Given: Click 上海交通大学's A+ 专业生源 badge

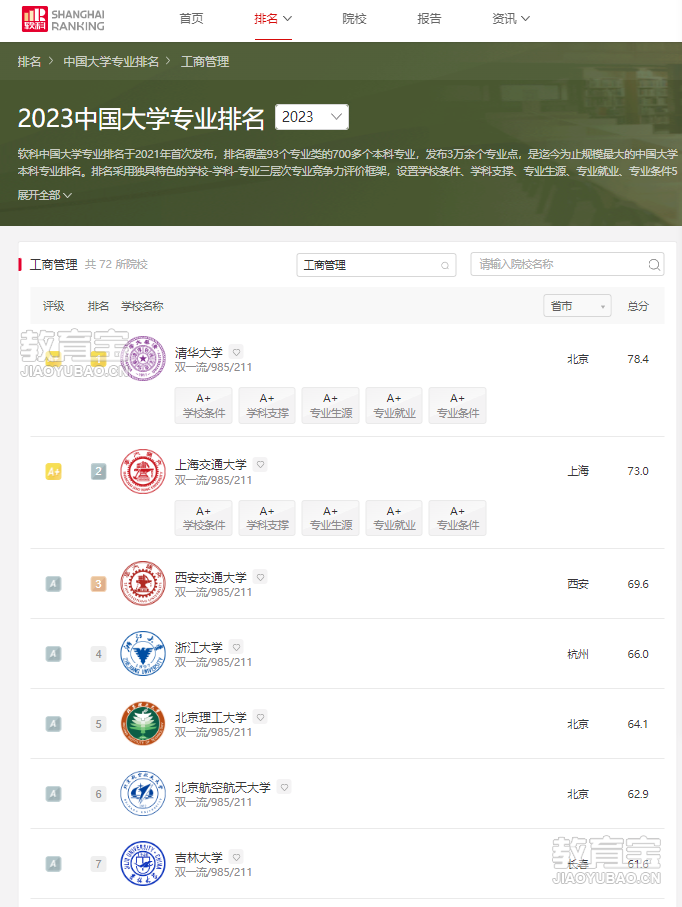Looking at the screenshot, I should point(331,518).
